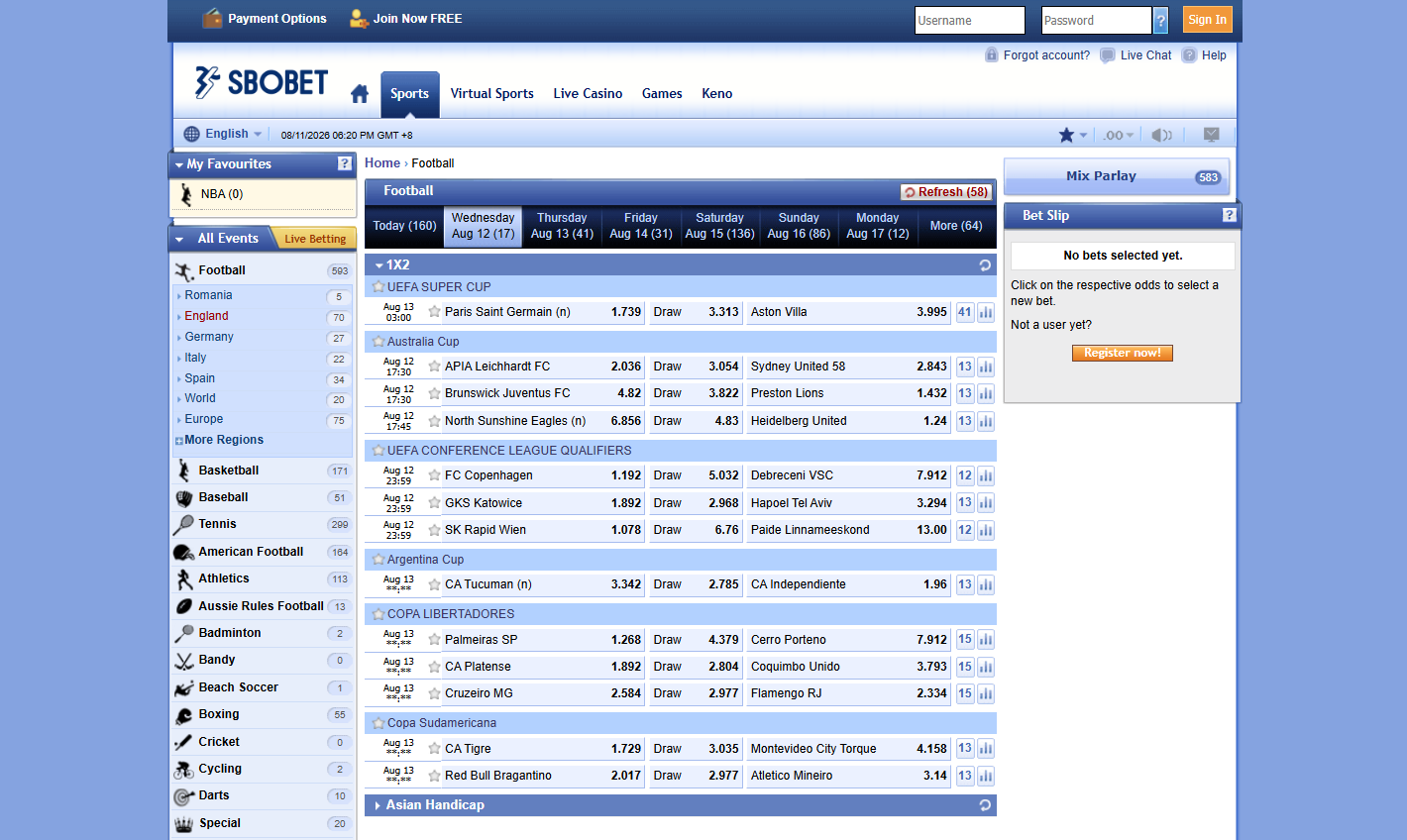Favourite the Paris Saint Germain match star
1407x840 pixels.
434,311
